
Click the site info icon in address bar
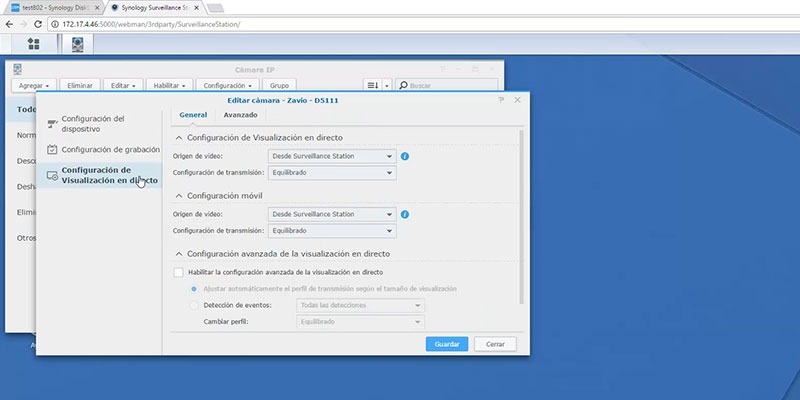[x=56, y=24]
